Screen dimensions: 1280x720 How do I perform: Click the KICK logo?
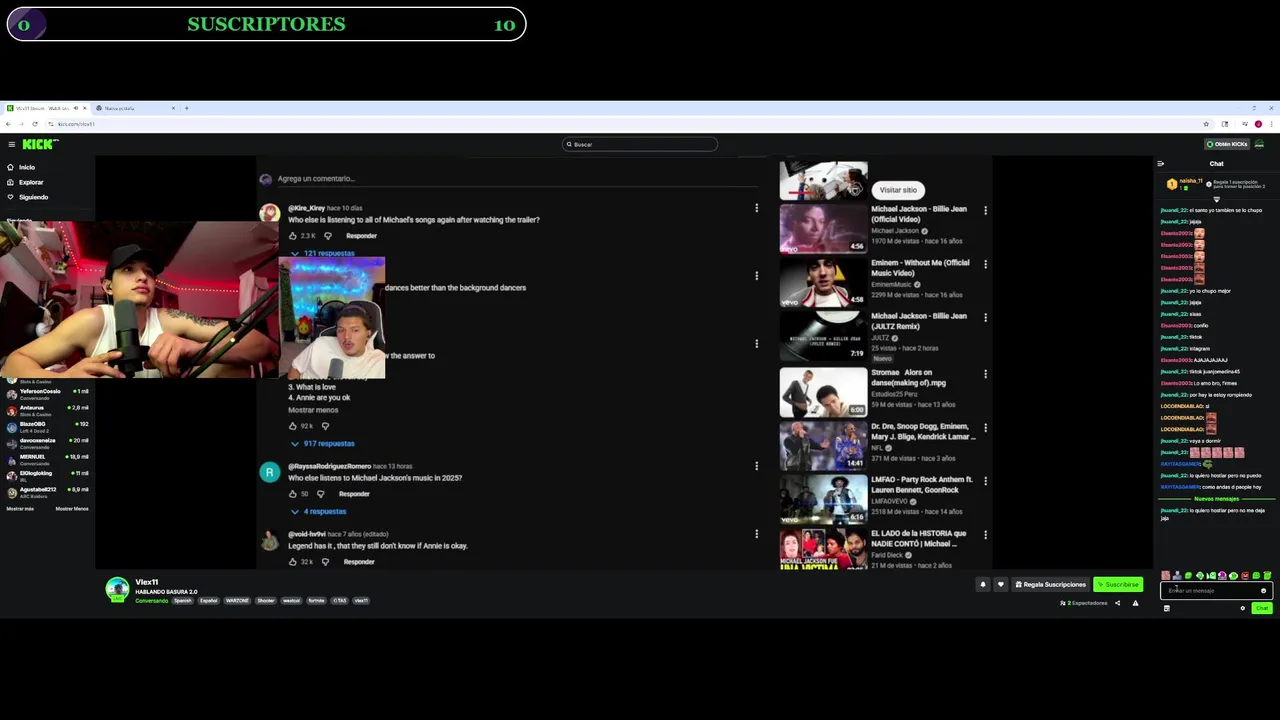(40, 144)
